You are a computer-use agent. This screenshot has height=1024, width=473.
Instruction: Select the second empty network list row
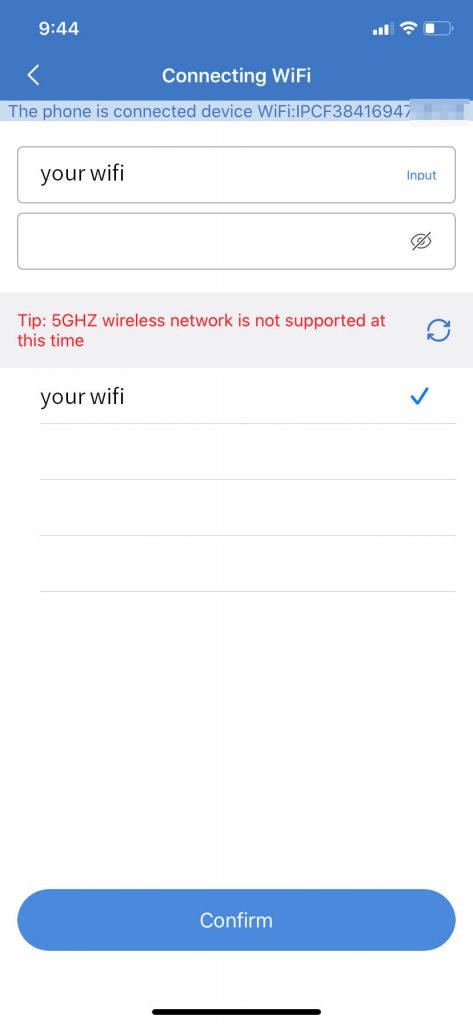click(248, 507)
